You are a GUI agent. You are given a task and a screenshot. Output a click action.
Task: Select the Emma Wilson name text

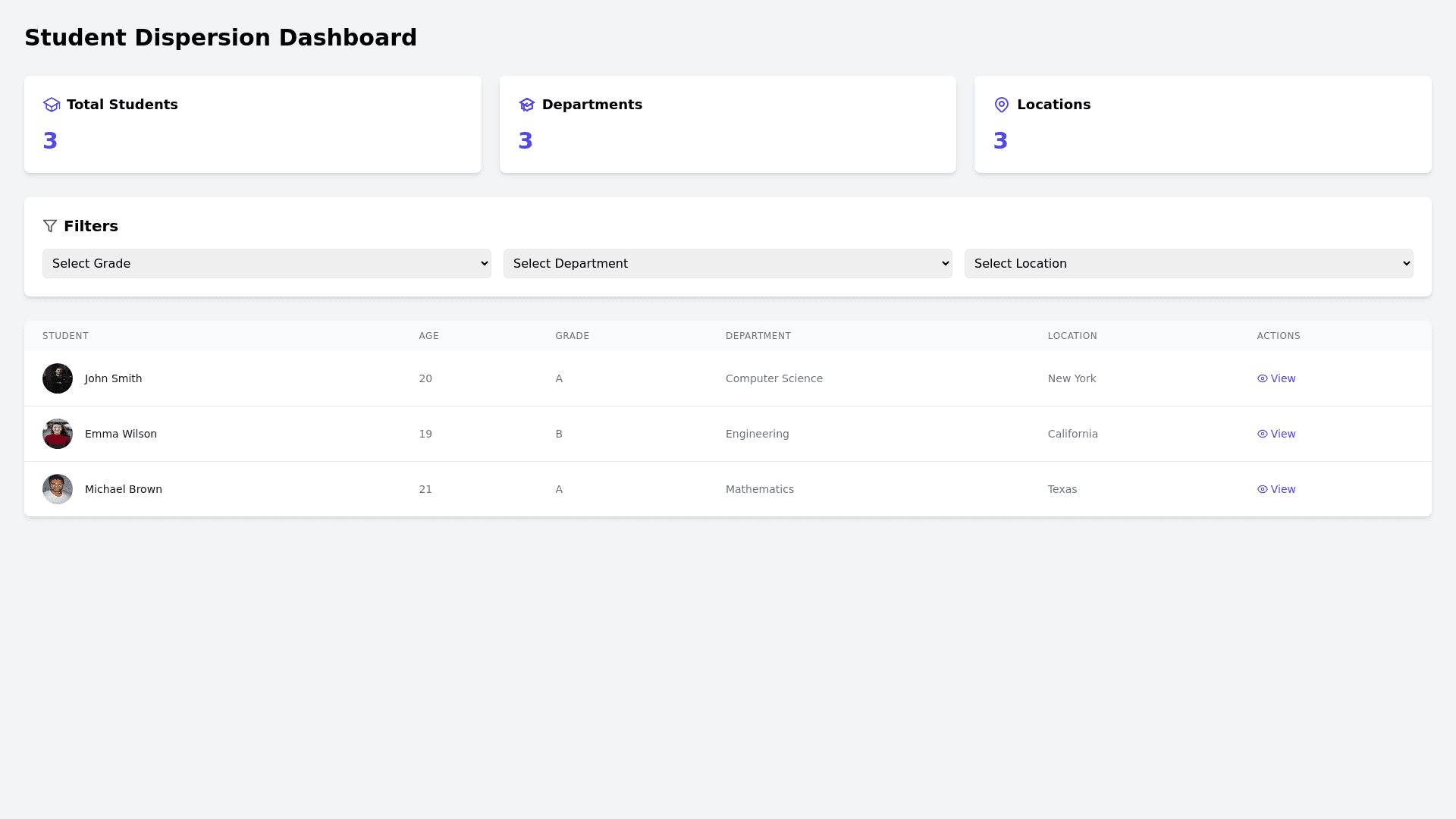pos(121,434)
